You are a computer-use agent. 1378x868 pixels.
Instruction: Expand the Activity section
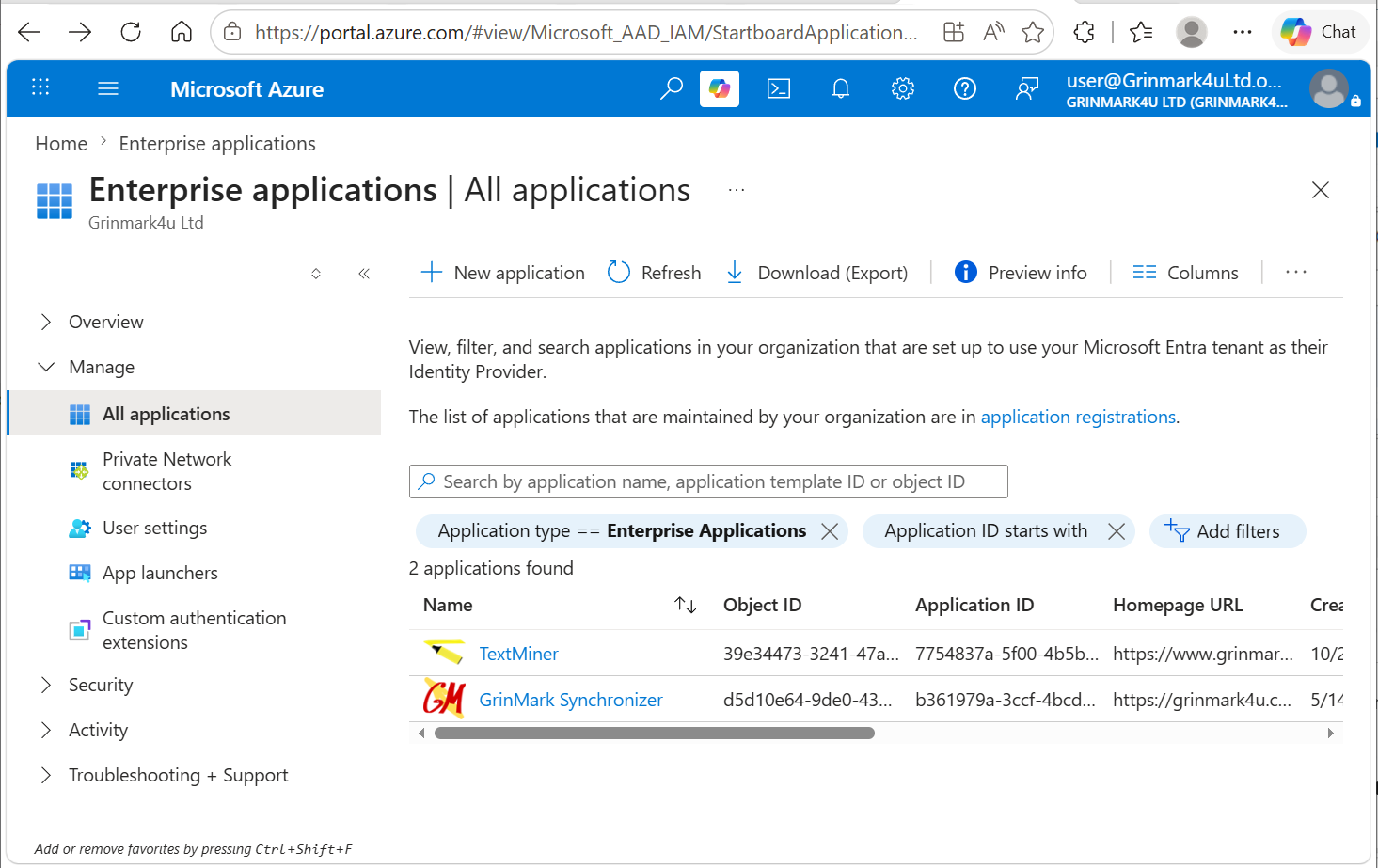click(46, 730)
